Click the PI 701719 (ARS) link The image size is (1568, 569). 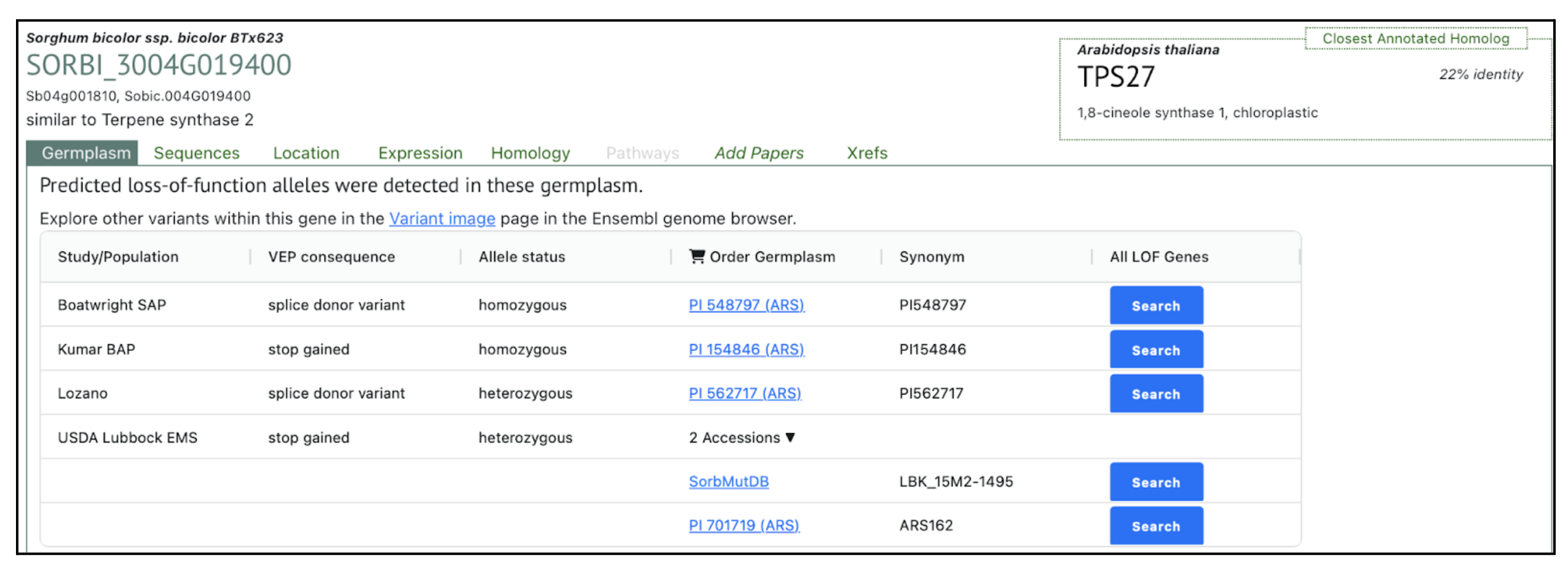point(743,525)
